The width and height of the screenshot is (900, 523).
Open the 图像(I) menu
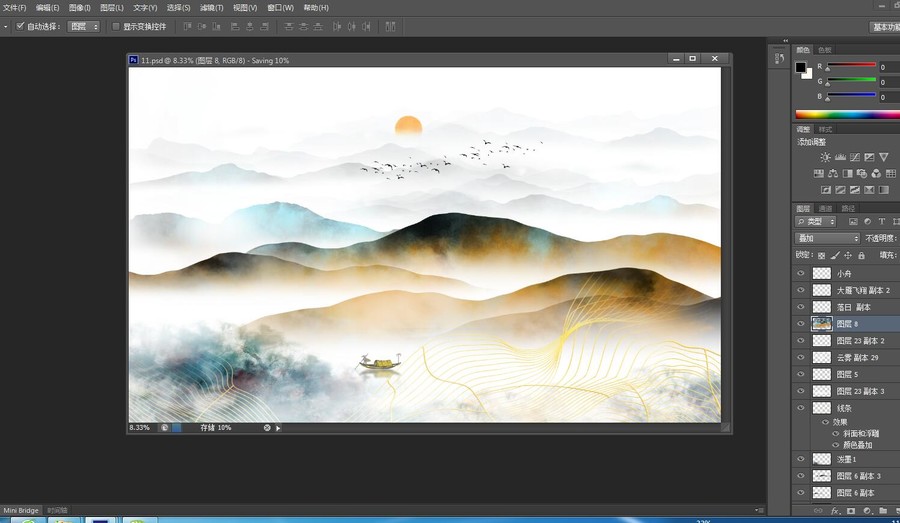pyautogui.click(x=80, y=8)
